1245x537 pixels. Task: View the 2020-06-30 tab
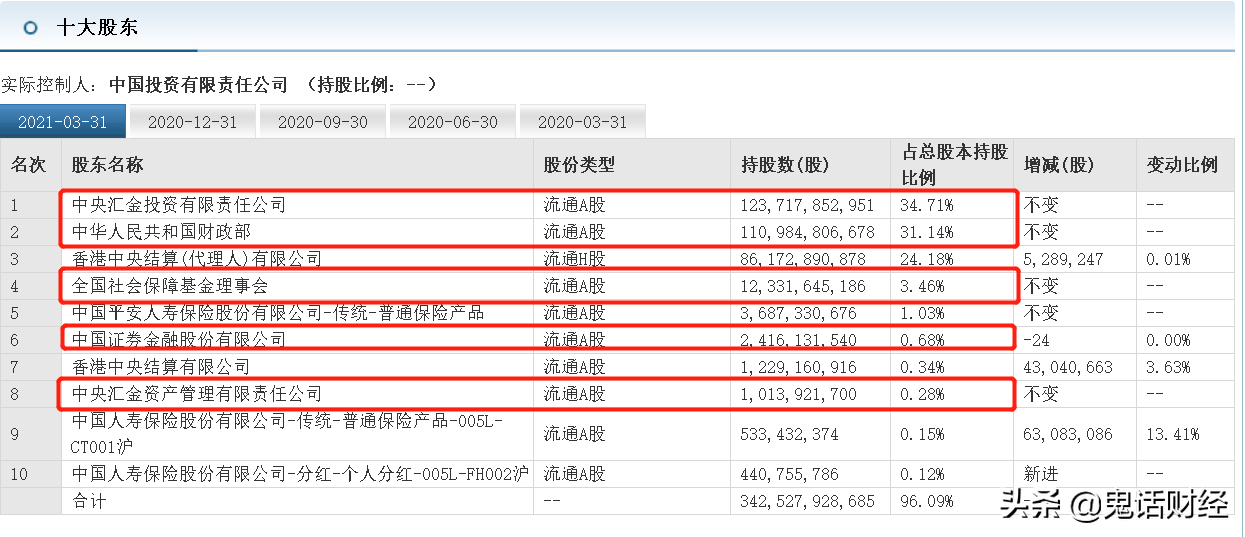pos(452,121)
